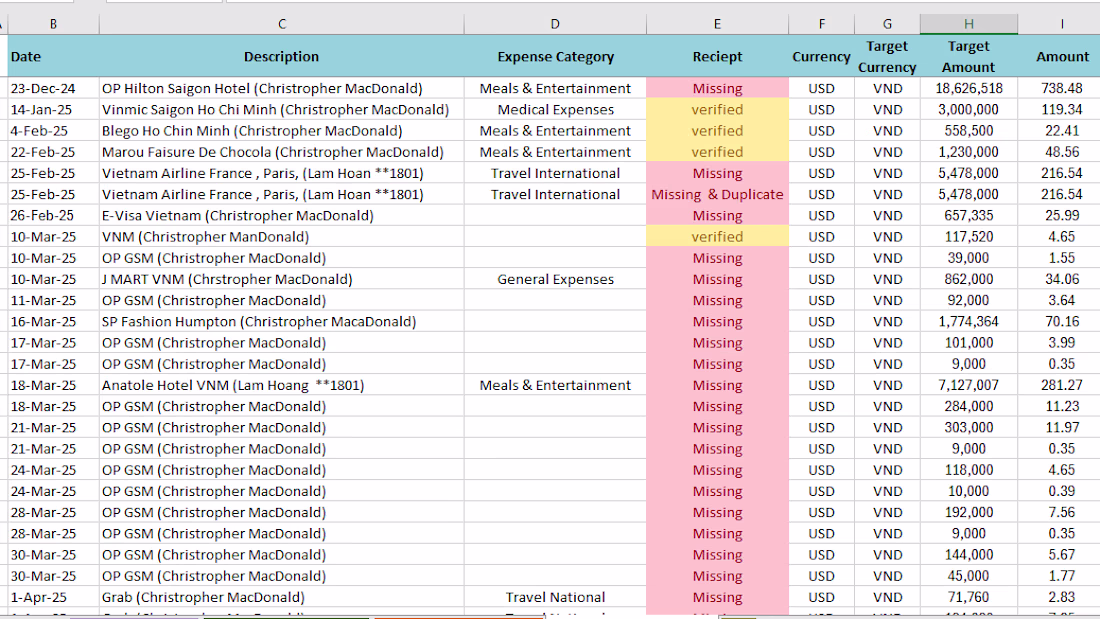Screen dimensions: 1100x619
Task: Select the J MART VNM description cell
Action: tap(281, 279)
